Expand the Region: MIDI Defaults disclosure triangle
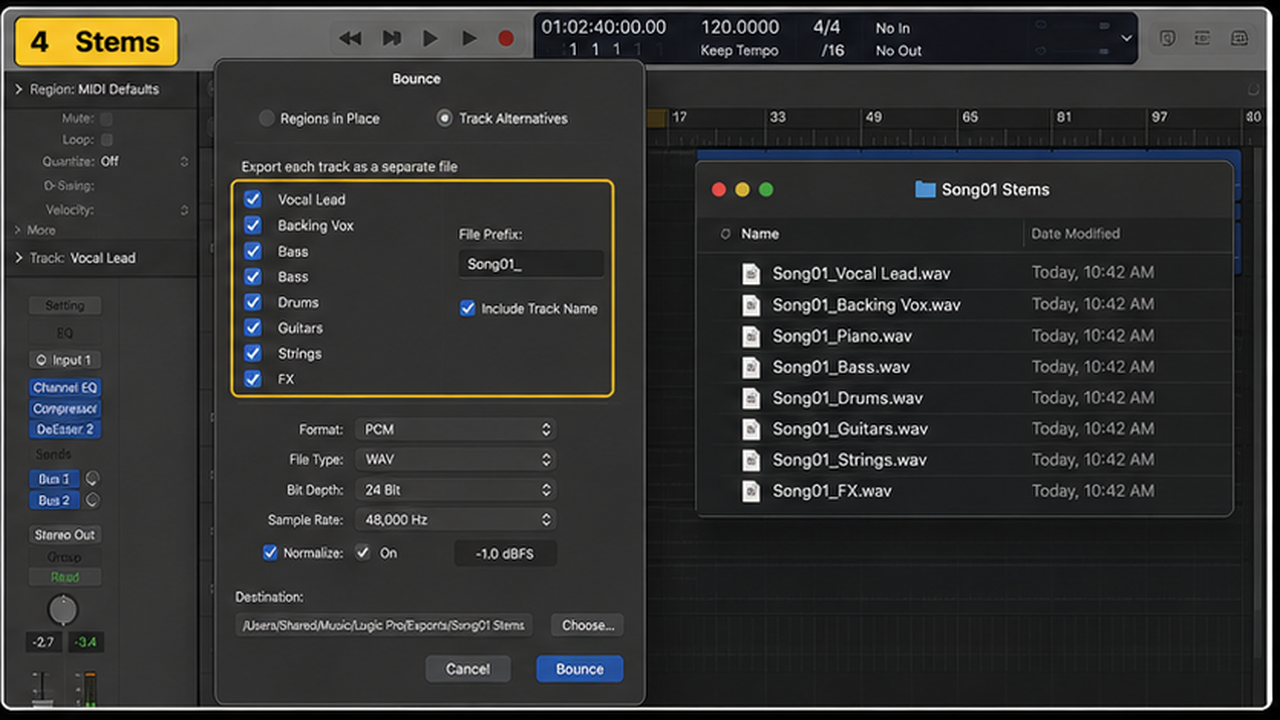Image resolution: width=1280 pixels, height=720 pixels. [x=19, y=89]
